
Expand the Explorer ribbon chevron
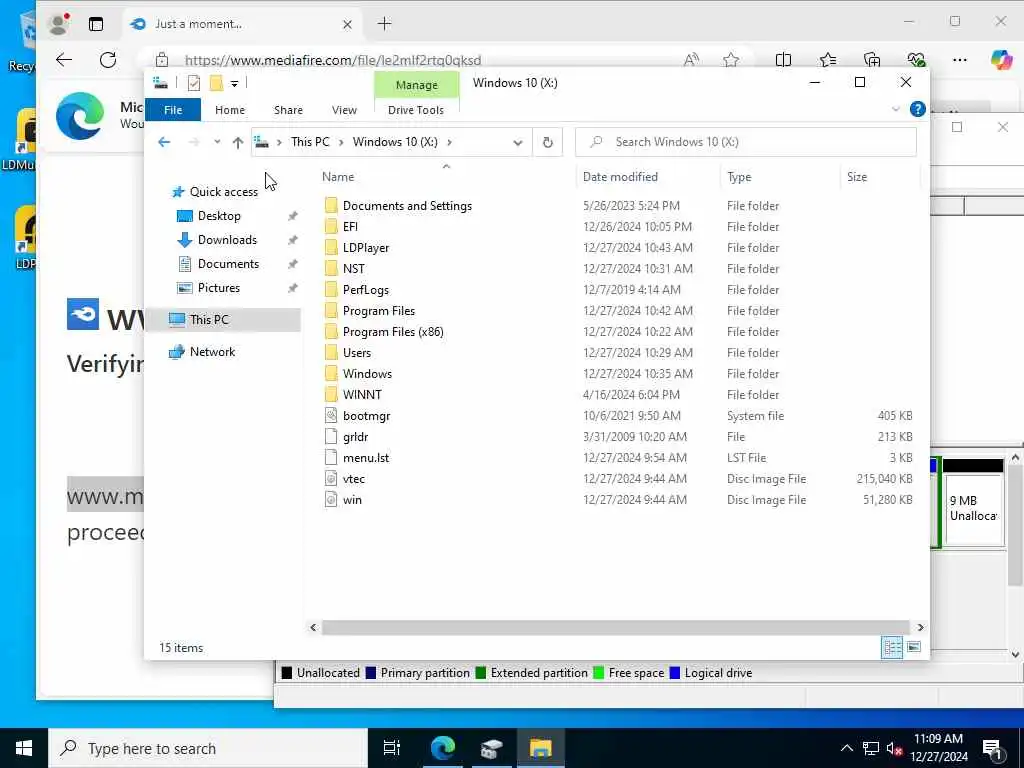tap(895, 109)
